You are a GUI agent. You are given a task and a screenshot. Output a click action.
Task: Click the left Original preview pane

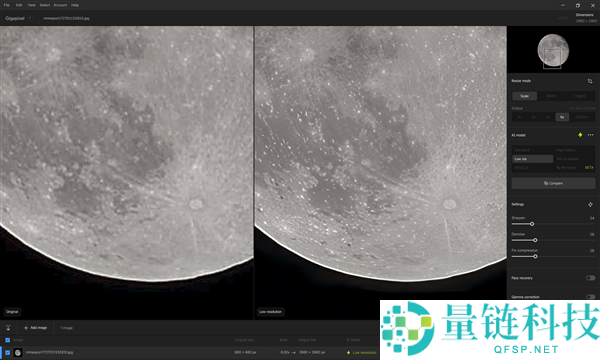pos(126,172)
